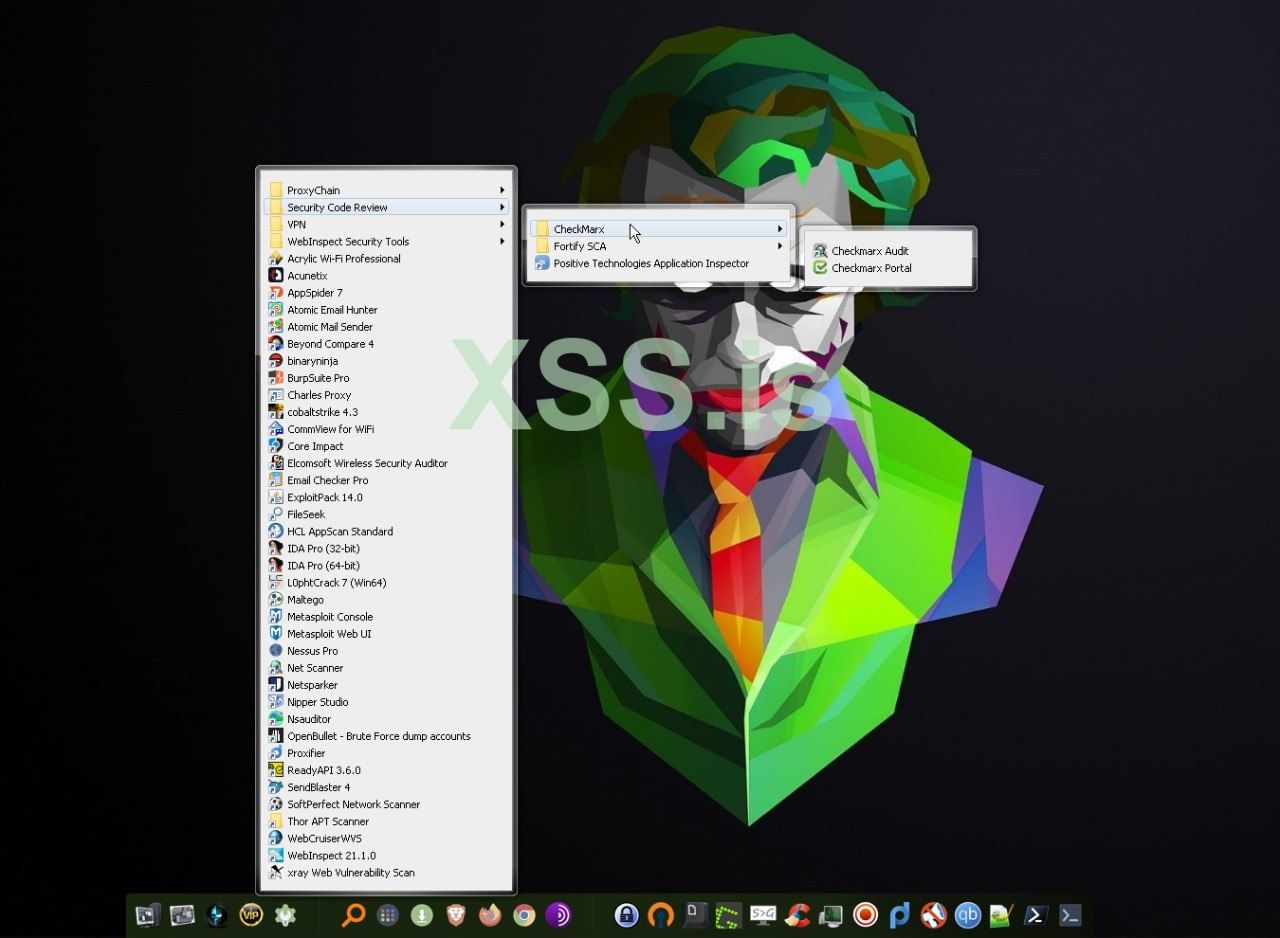The image size is (1280, 938).
Task: Click the orange magnifier search dock icon
Action: (x=353, y=914)
